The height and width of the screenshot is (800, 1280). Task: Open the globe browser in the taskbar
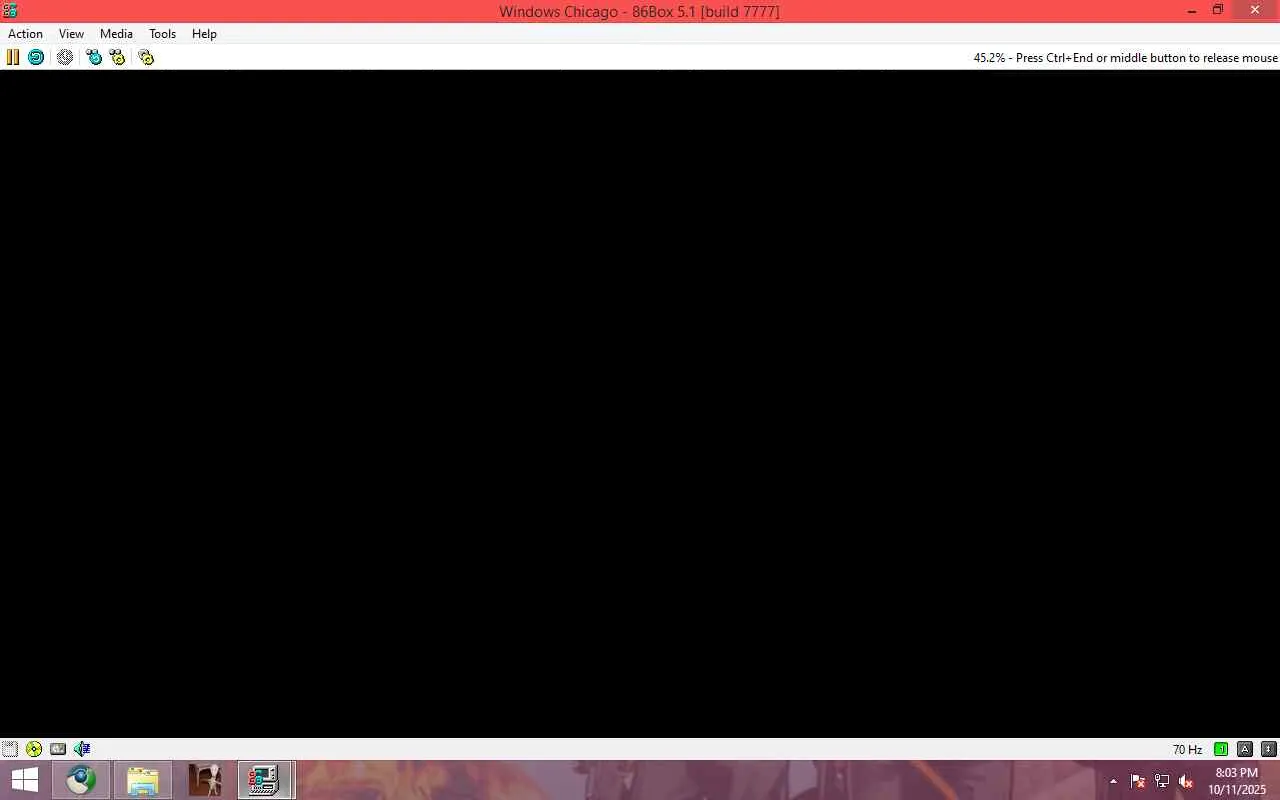(x=81, y=780)
